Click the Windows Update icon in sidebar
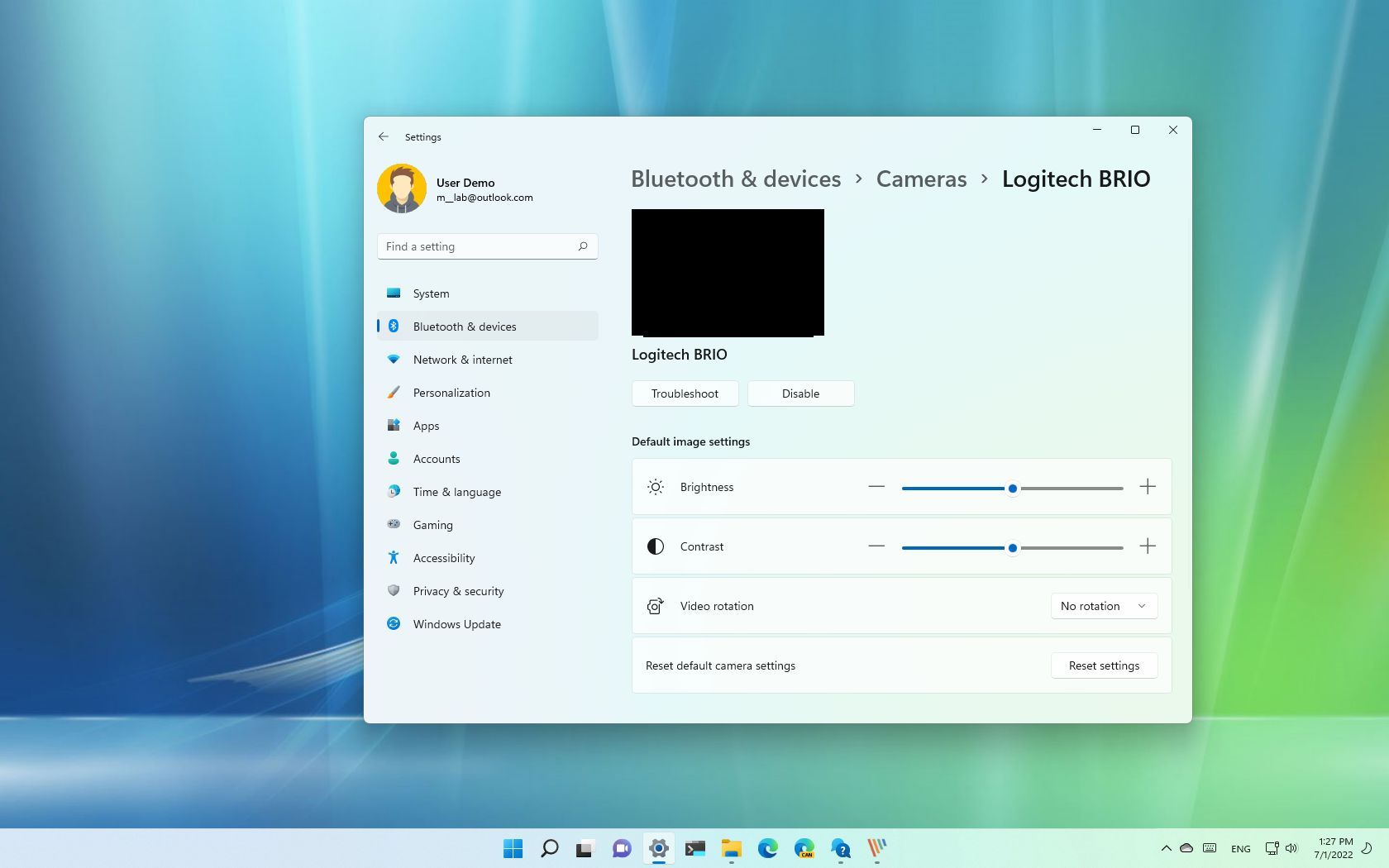Viewport: 1389px width, 868px height. pos(394,624)
